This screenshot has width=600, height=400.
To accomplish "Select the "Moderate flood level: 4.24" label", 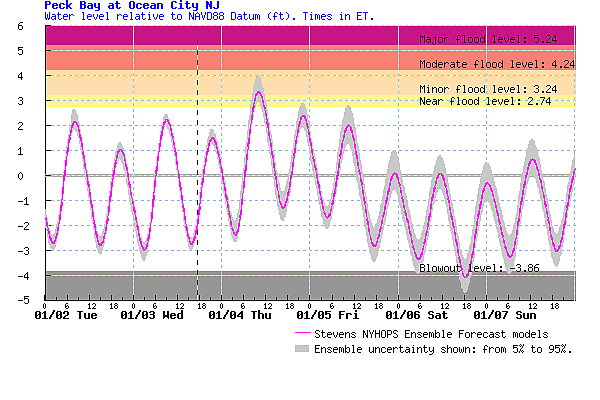I will pyautogui.click(x=497, y=63).
